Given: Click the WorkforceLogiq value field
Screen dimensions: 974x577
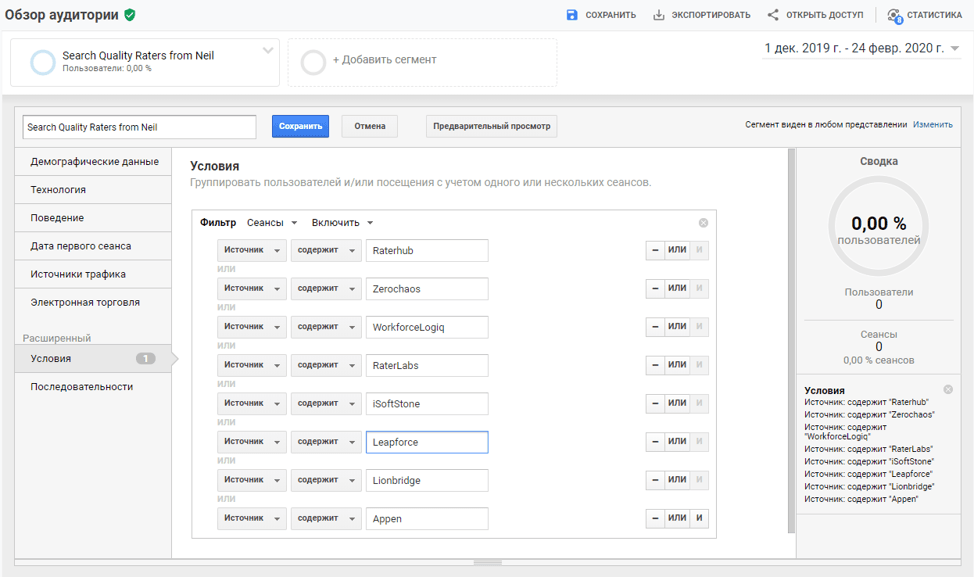Looking at the screenshot, I should (427, 327).
